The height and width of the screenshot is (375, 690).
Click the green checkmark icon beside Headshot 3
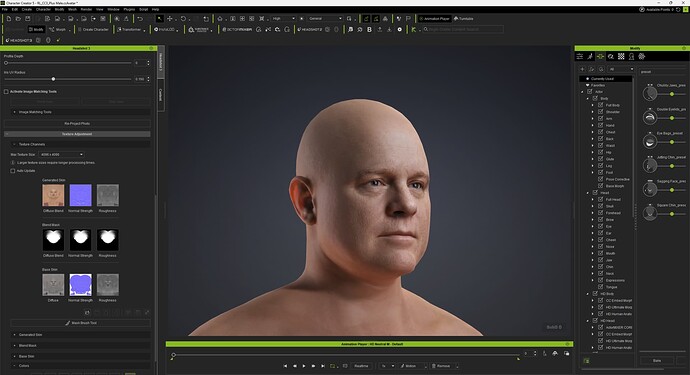[x=58, y=40]
